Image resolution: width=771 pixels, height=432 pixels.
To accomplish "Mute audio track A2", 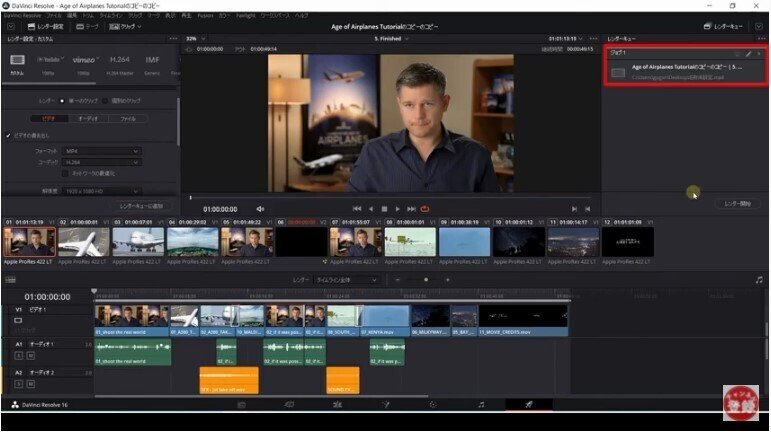I will click(30, 384).
